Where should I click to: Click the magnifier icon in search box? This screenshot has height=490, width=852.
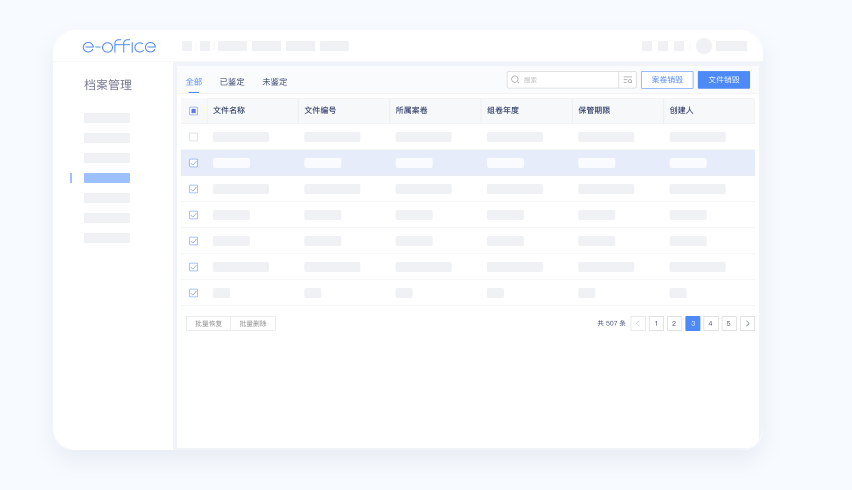[x=515, y=80]
